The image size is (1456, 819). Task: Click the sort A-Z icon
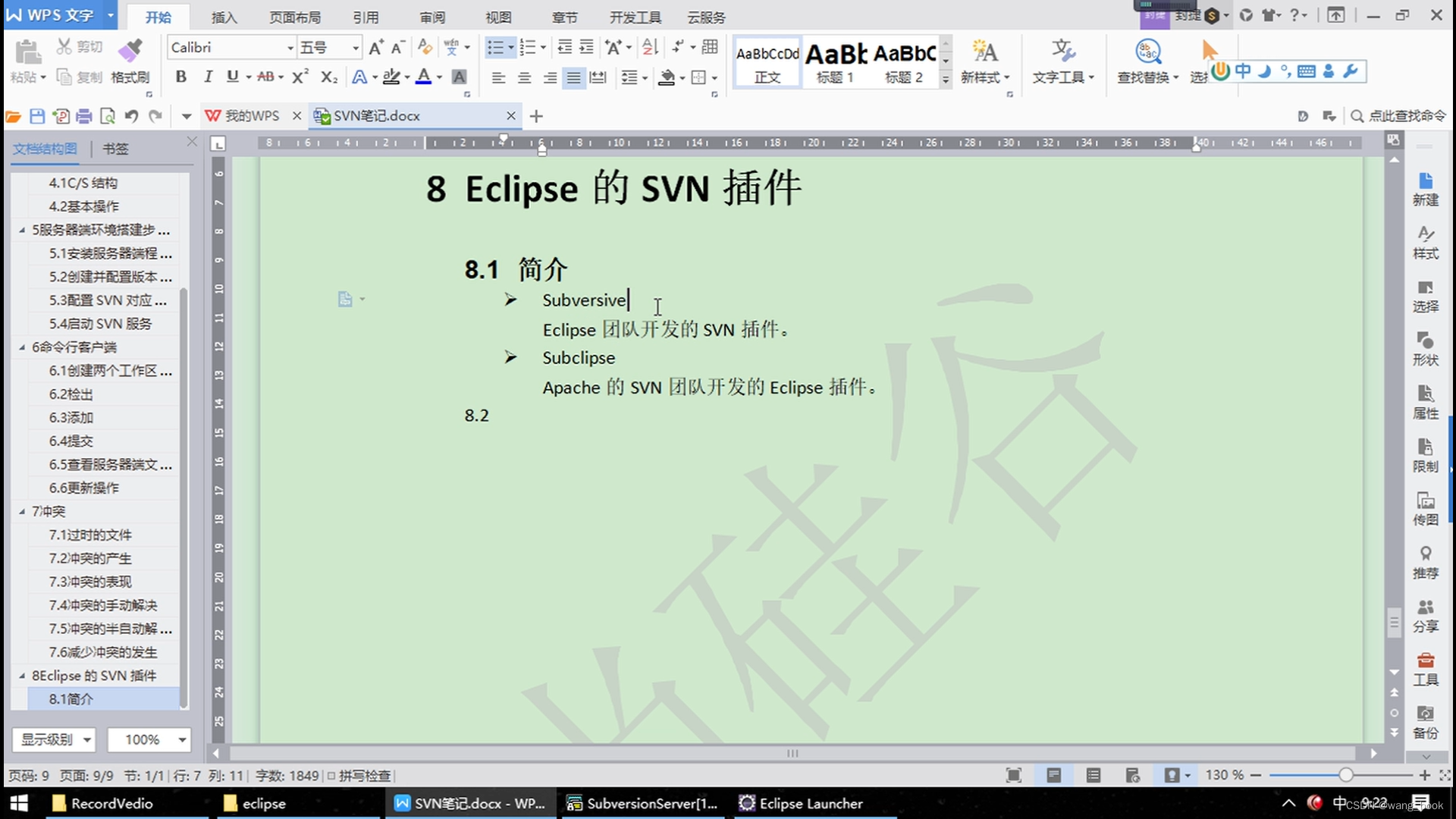(x=650, y=48)
